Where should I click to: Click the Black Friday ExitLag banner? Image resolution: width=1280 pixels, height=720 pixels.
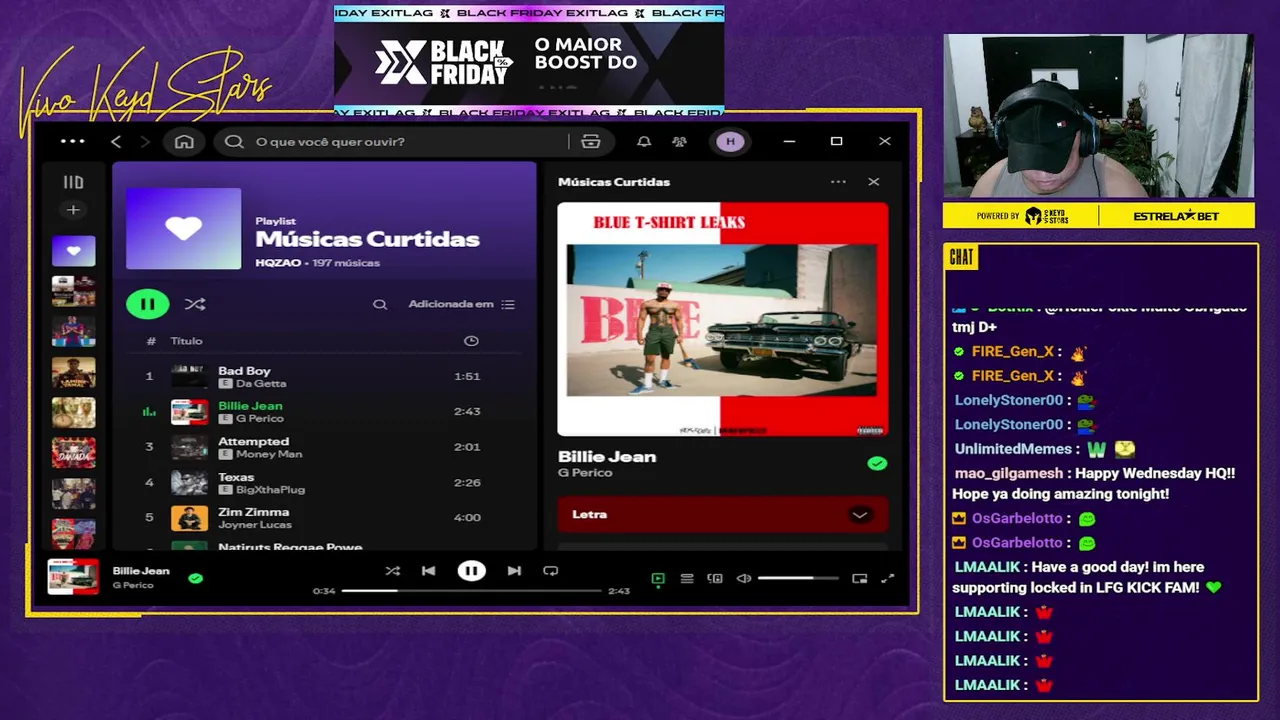tap(529, 62)
